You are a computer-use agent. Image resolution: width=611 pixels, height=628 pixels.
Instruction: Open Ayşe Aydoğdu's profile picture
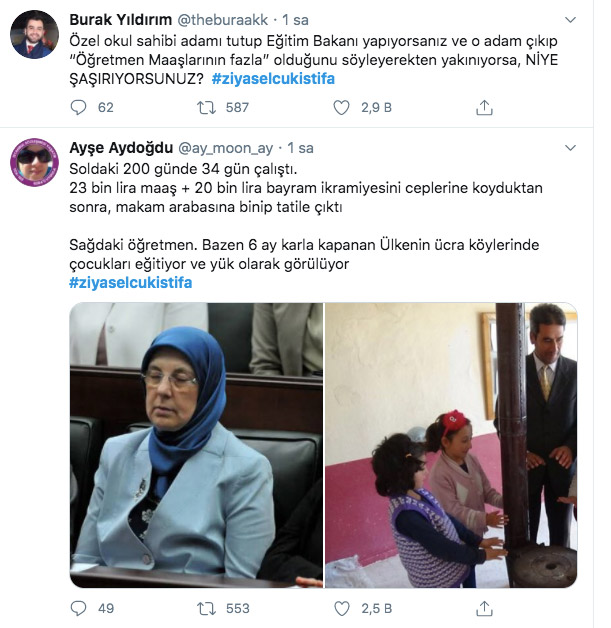coord(34,162)
